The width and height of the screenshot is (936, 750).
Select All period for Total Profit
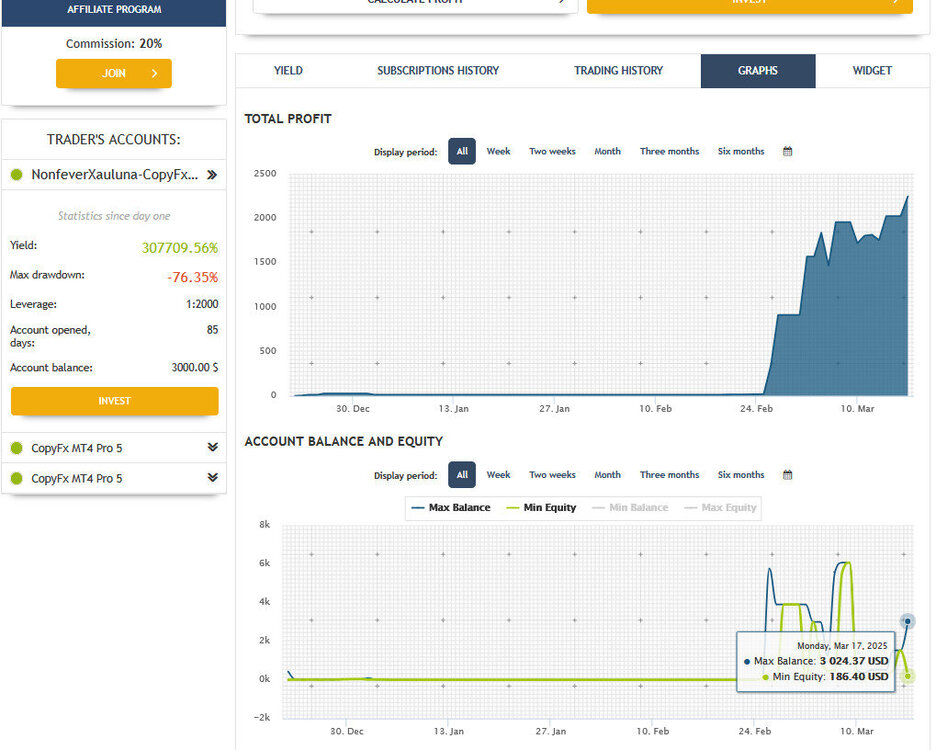[462, 152]
